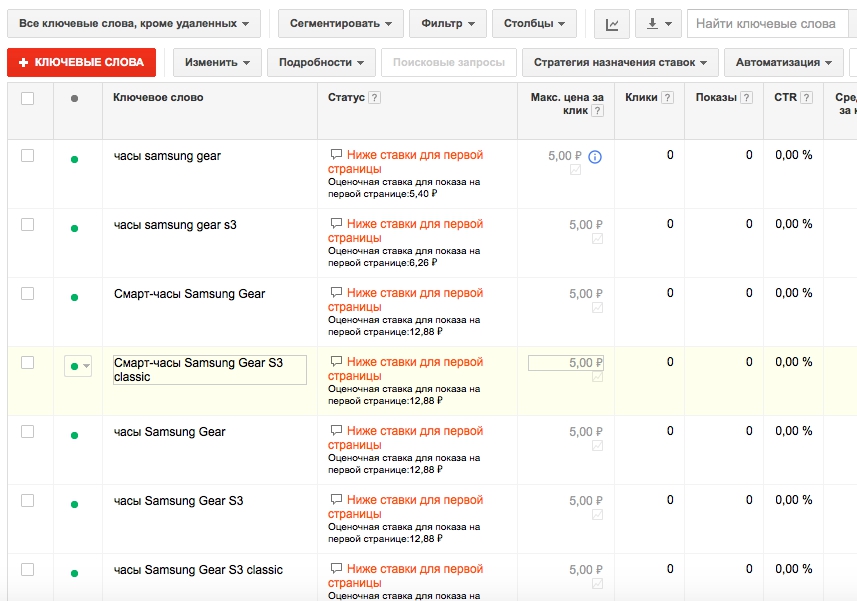
Task: Open the Автоматизация dropdown
Action: click(784, 62)
